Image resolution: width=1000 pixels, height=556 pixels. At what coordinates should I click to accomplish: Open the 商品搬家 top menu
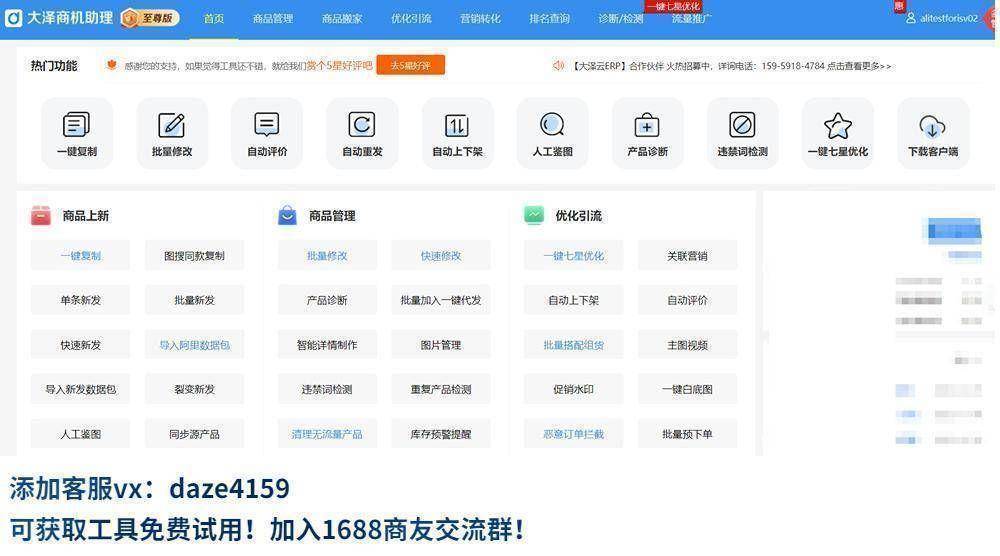click(342, 18)
